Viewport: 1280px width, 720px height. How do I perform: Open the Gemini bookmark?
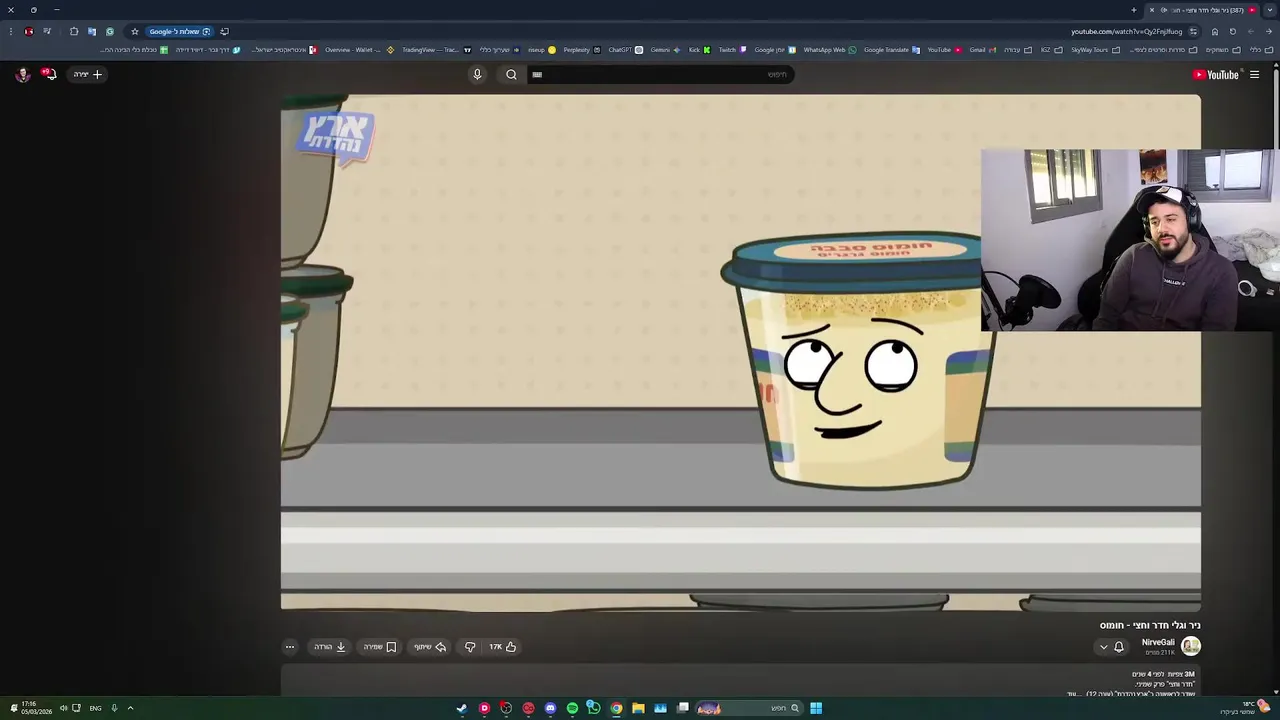tap(665, 50)
